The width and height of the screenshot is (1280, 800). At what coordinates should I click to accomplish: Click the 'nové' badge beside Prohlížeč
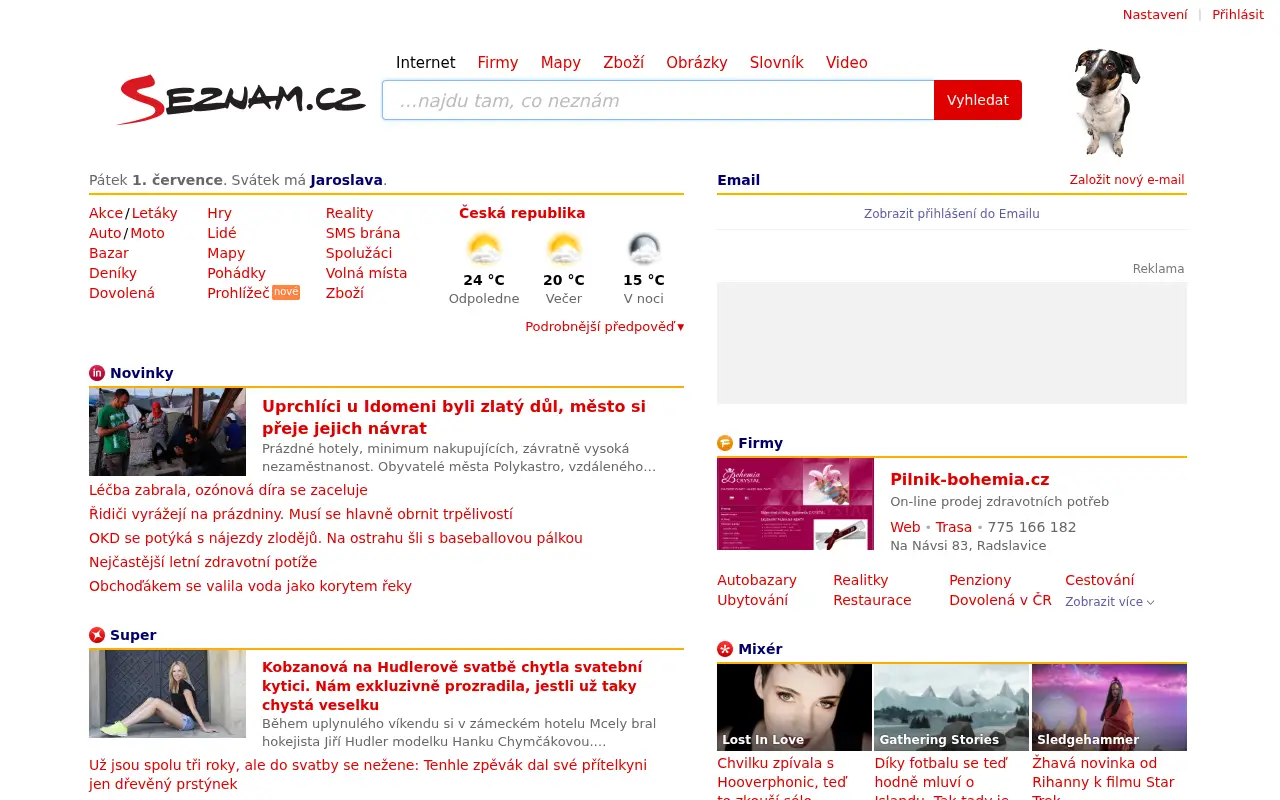[x=286, y=292]
